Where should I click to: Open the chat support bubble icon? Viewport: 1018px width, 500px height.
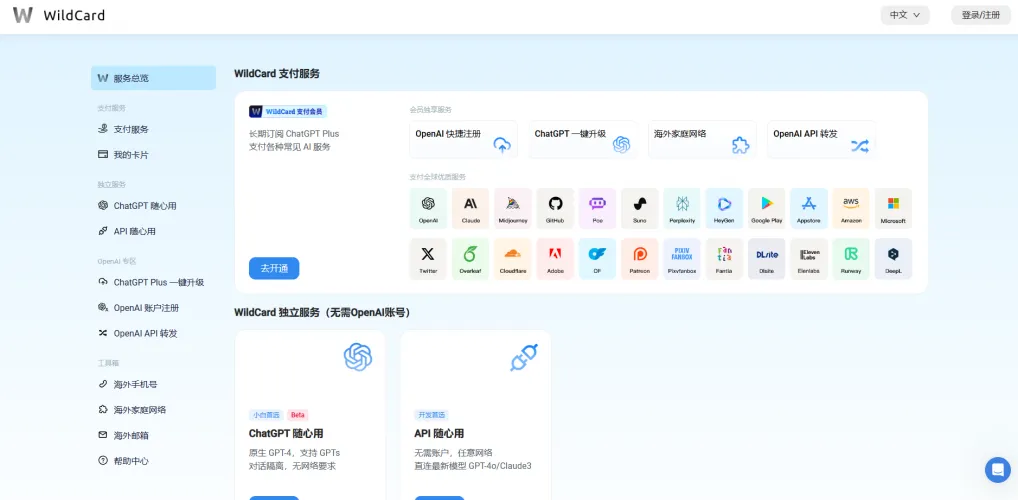[x=997, y=469]
